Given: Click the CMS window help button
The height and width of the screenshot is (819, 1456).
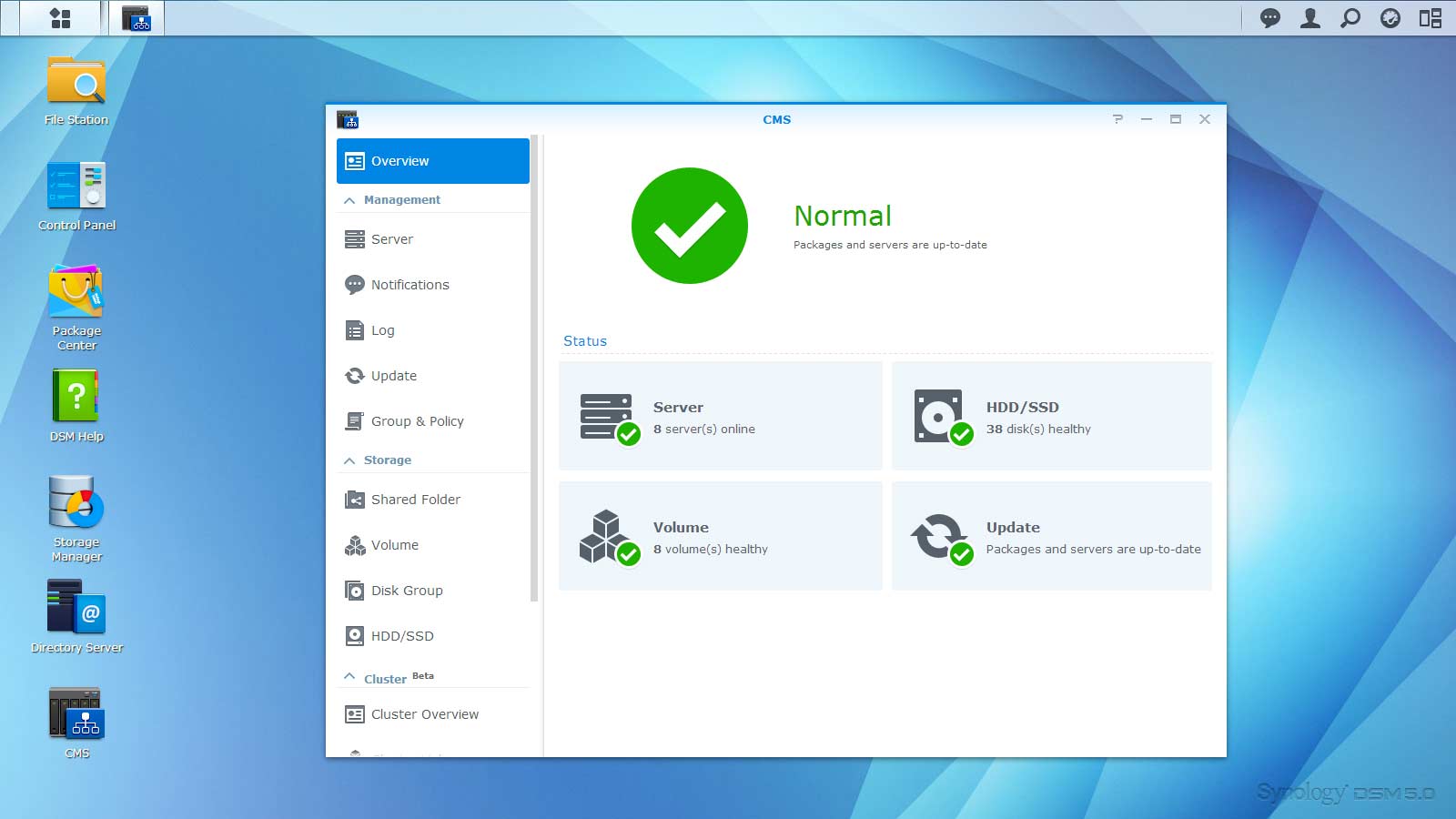Looking at the screenshot, I should point(1117,119).
